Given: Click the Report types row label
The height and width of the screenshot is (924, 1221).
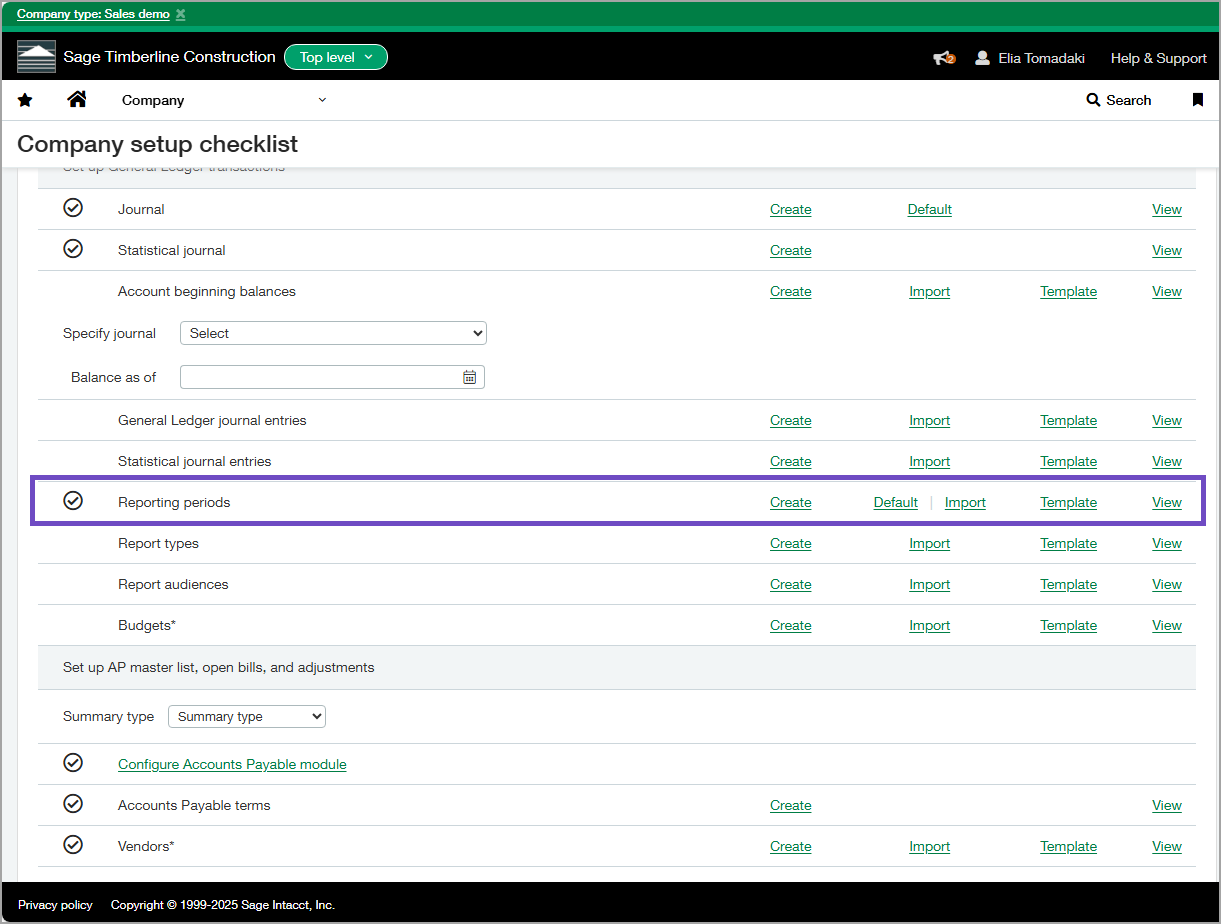Looking at the screenshot, I should point(158,543).
